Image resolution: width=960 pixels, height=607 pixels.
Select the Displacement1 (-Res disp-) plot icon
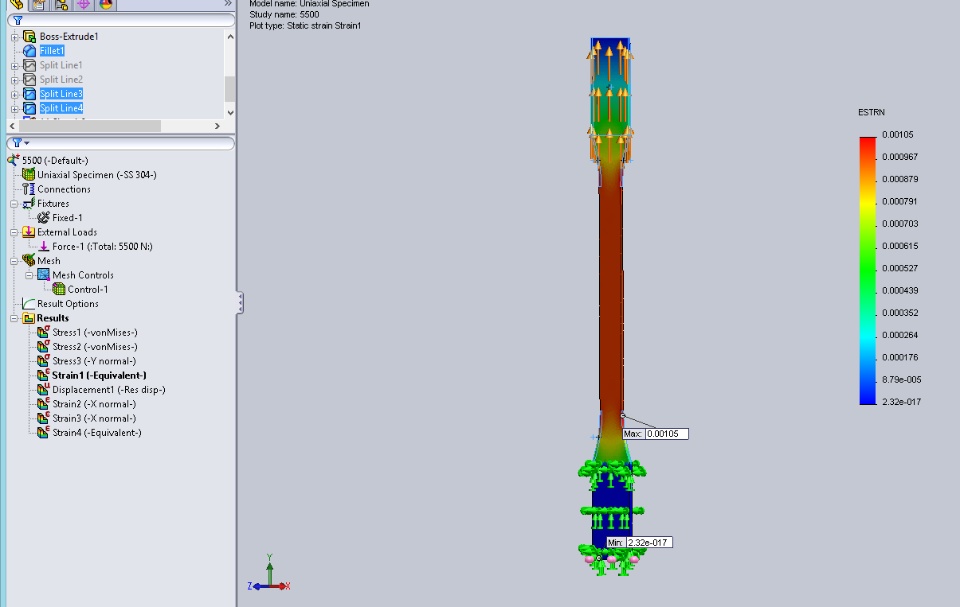click(43, 390)
